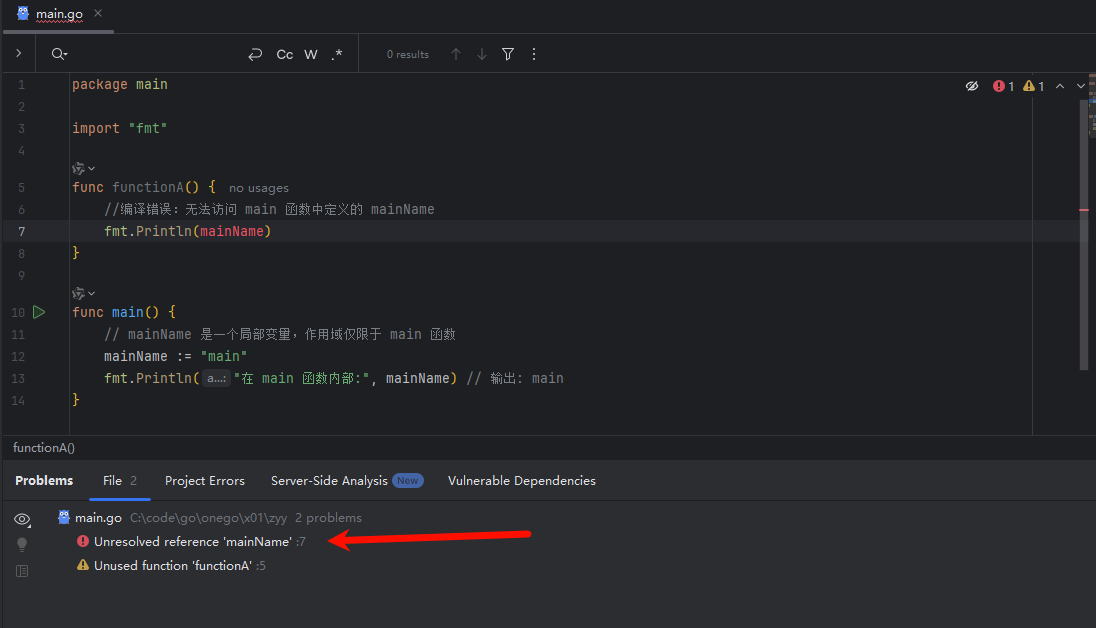Toggle Regex (.*) search option
Screen dimensions: 1096x628
337,54
